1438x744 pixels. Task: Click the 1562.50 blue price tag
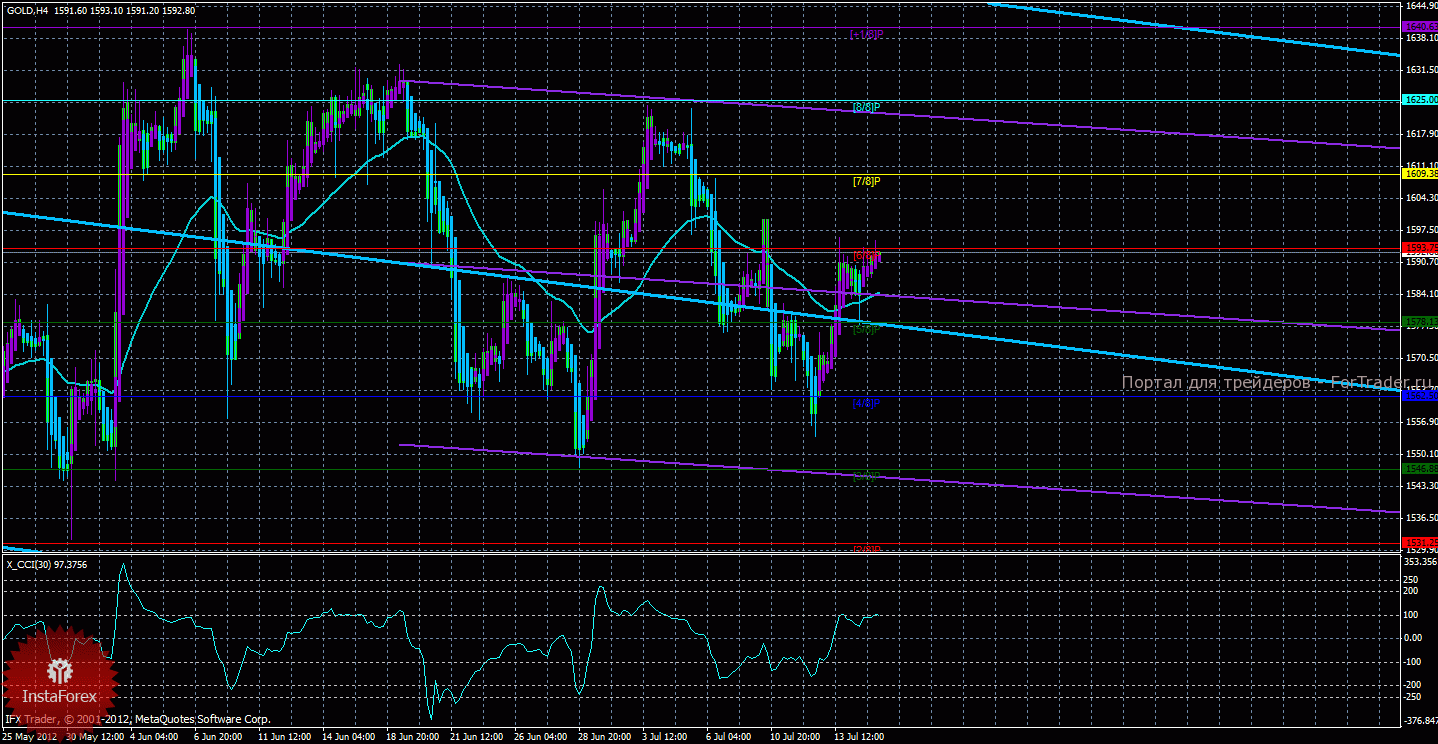pos(1420,396)
